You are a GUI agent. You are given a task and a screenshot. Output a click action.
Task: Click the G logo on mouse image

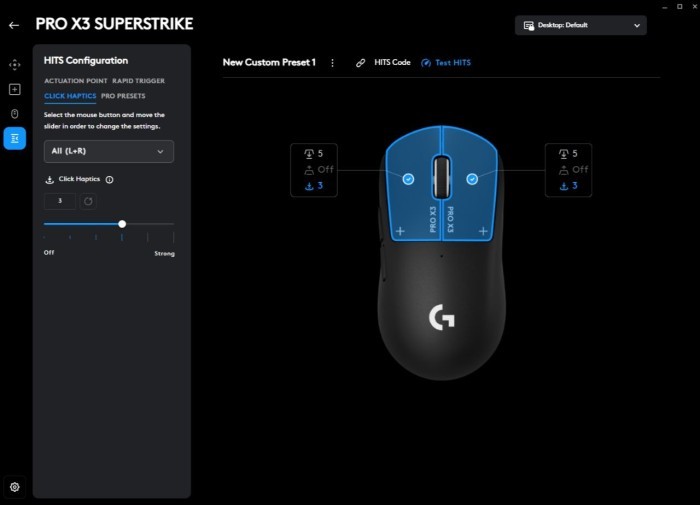(442, 317)
